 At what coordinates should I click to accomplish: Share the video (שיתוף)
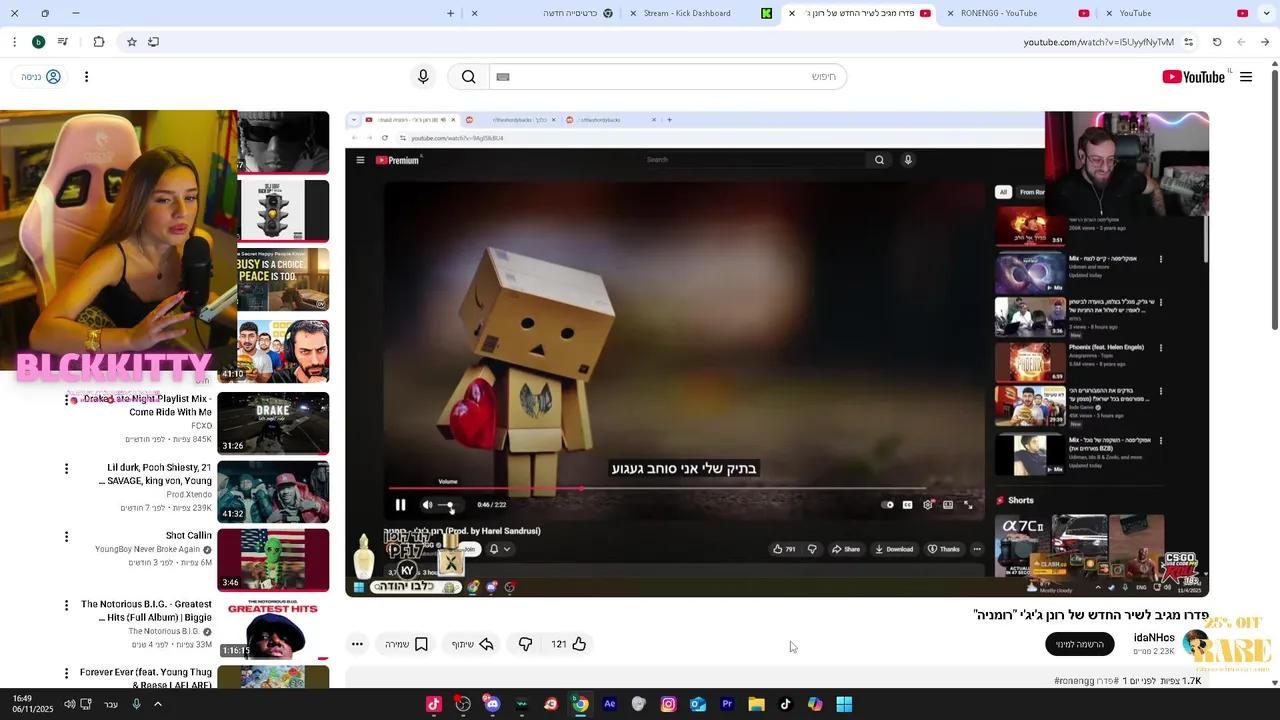coord(472,644)
